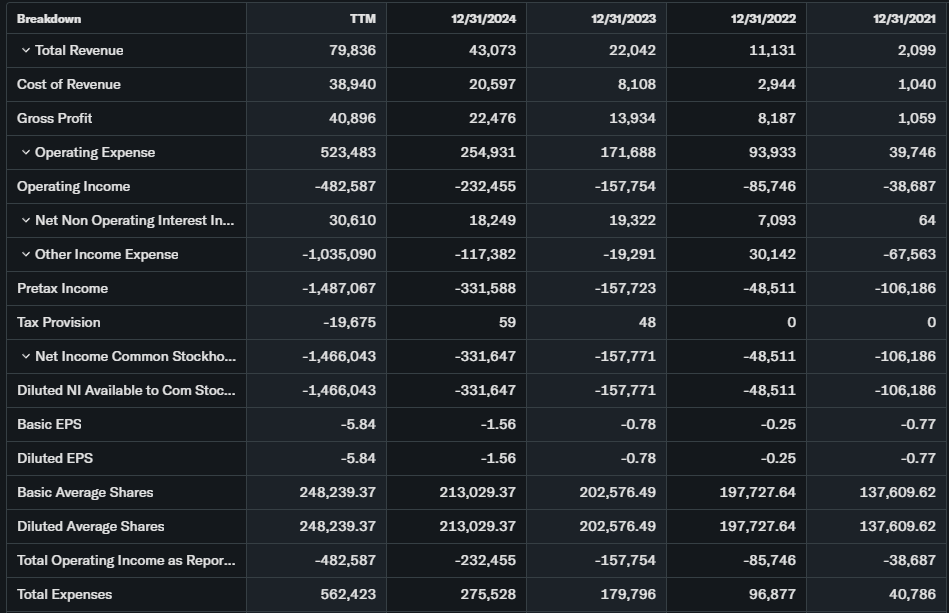The height and width of the screenshot is (613, 949).
Task: Select the 12/31/2024 column header
Action: point(485,19)
